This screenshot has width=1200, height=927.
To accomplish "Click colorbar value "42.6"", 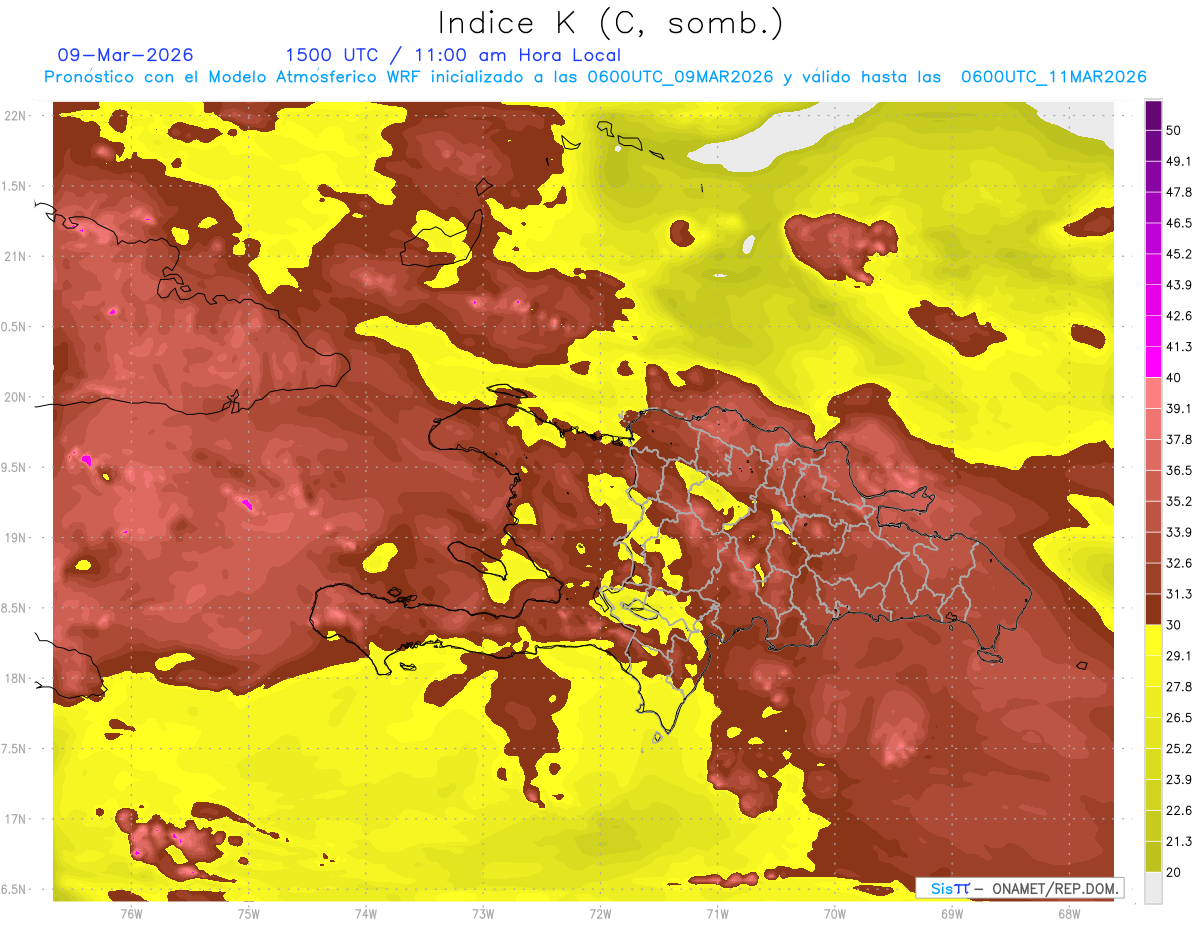I will click(x=1179, y=316).
